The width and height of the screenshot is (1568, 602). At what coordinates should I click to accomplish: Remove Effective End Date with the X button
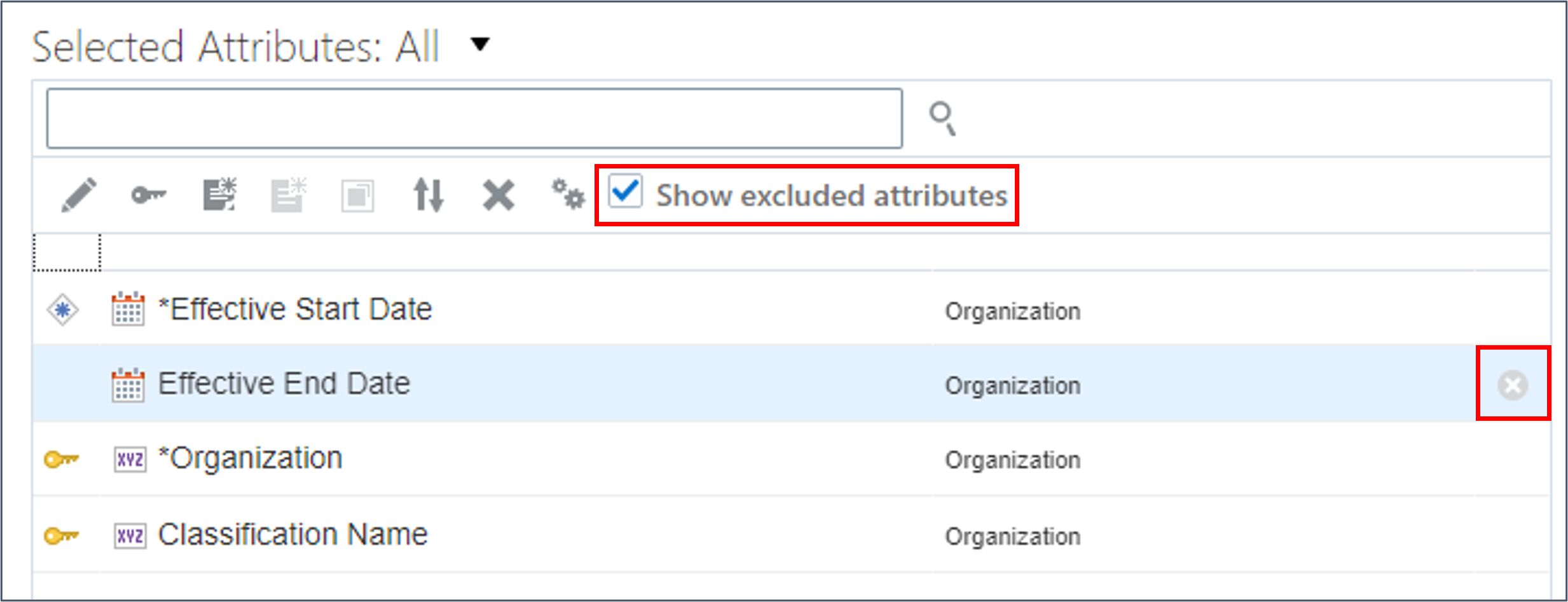pos(1511,385)
